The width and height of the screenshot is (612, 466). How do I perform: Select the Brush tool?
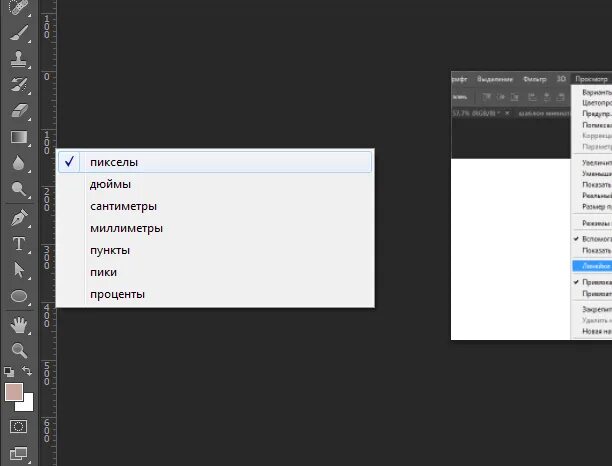pyautogui.click(x=18, y=33)
